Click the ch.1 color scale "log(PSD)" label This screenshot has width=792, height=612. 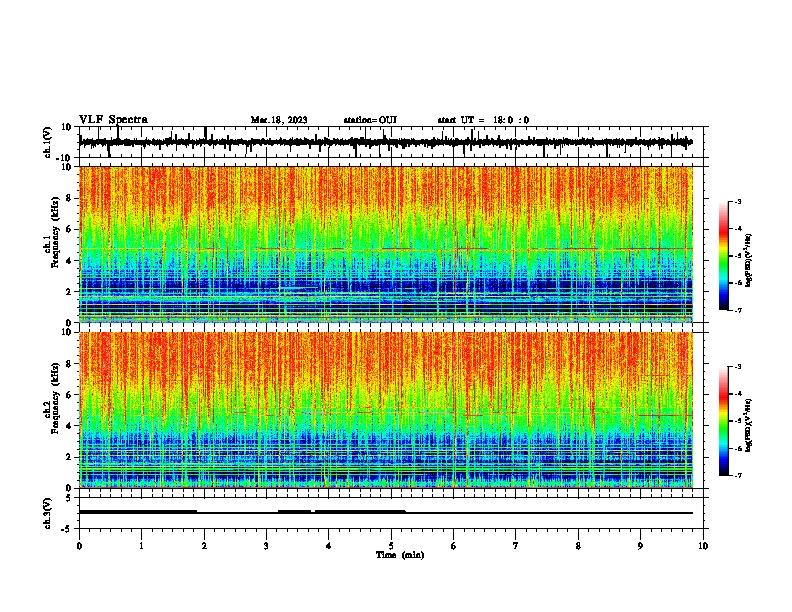[748, 261]
